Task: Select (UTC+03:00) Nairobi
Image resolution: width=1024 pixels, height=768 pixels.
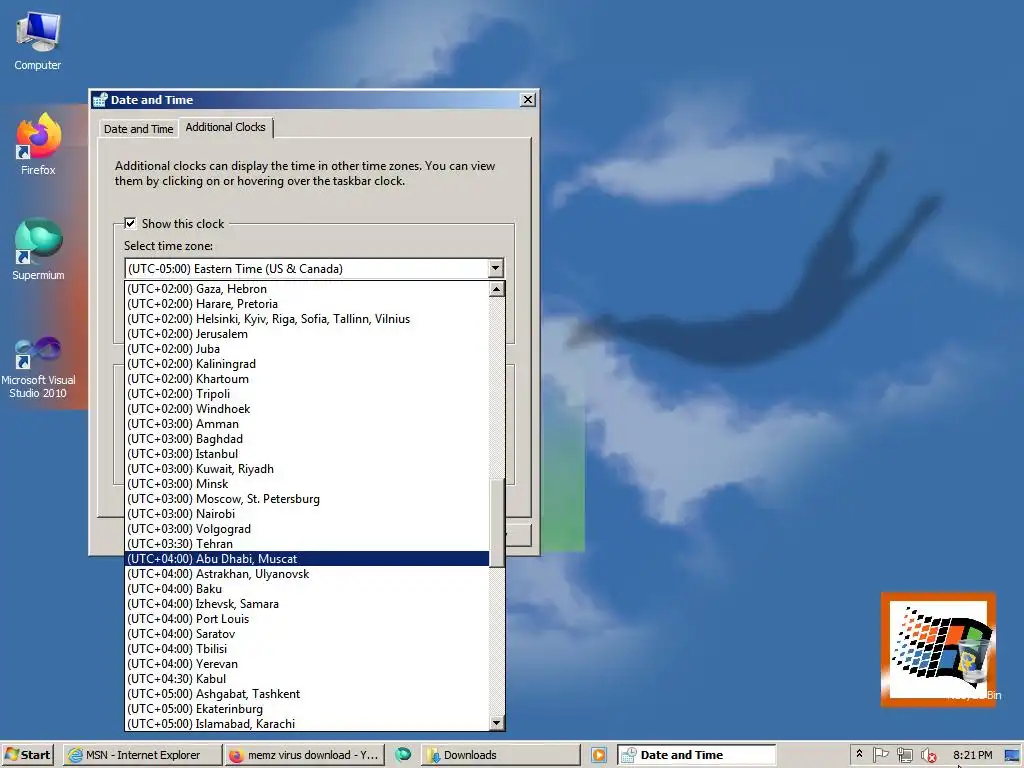Action: click(x=306, y=514)
